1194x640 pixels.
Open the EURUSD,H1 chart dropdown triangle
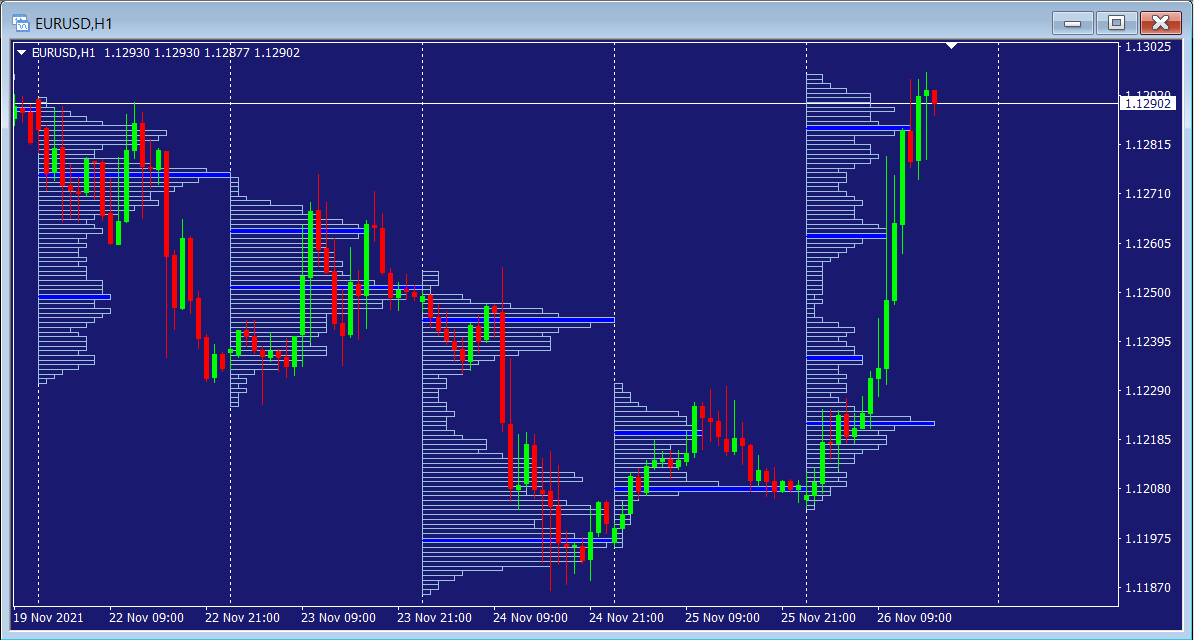pos(22,53)
